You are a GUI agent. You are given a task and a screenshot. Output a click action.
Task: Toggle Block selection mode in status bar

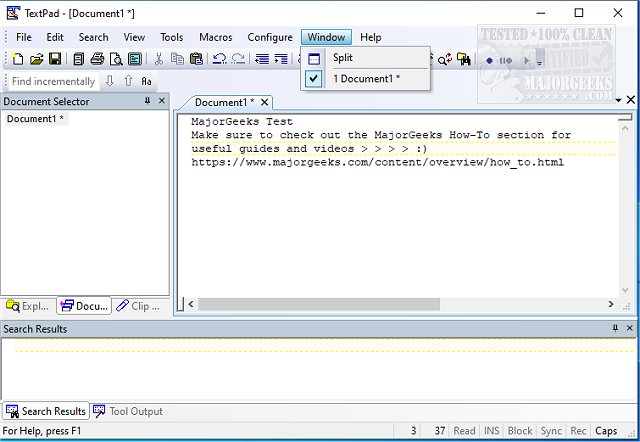click(x=520, y=431)
